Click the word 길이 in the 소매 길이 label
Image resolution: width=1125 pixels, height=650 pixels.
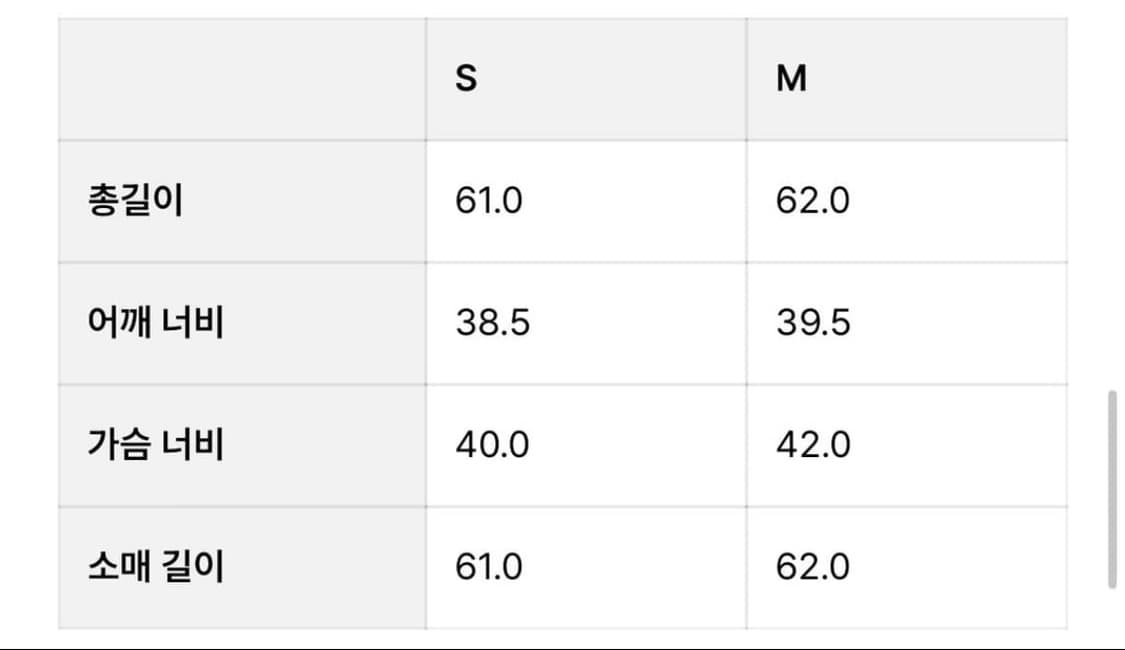tap(193, 567)
